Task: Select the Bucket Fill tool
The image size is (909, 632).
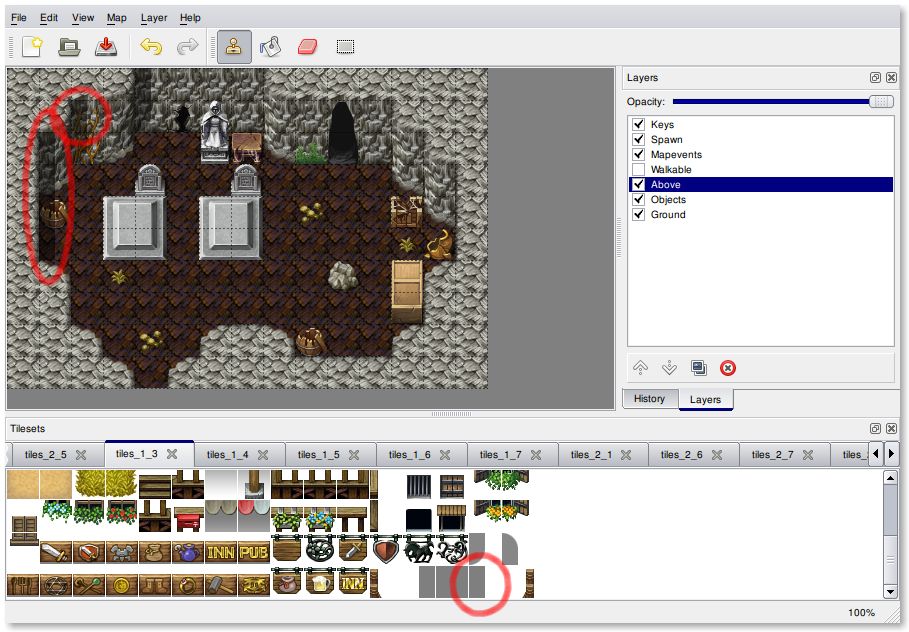Action: click(270, 46)
